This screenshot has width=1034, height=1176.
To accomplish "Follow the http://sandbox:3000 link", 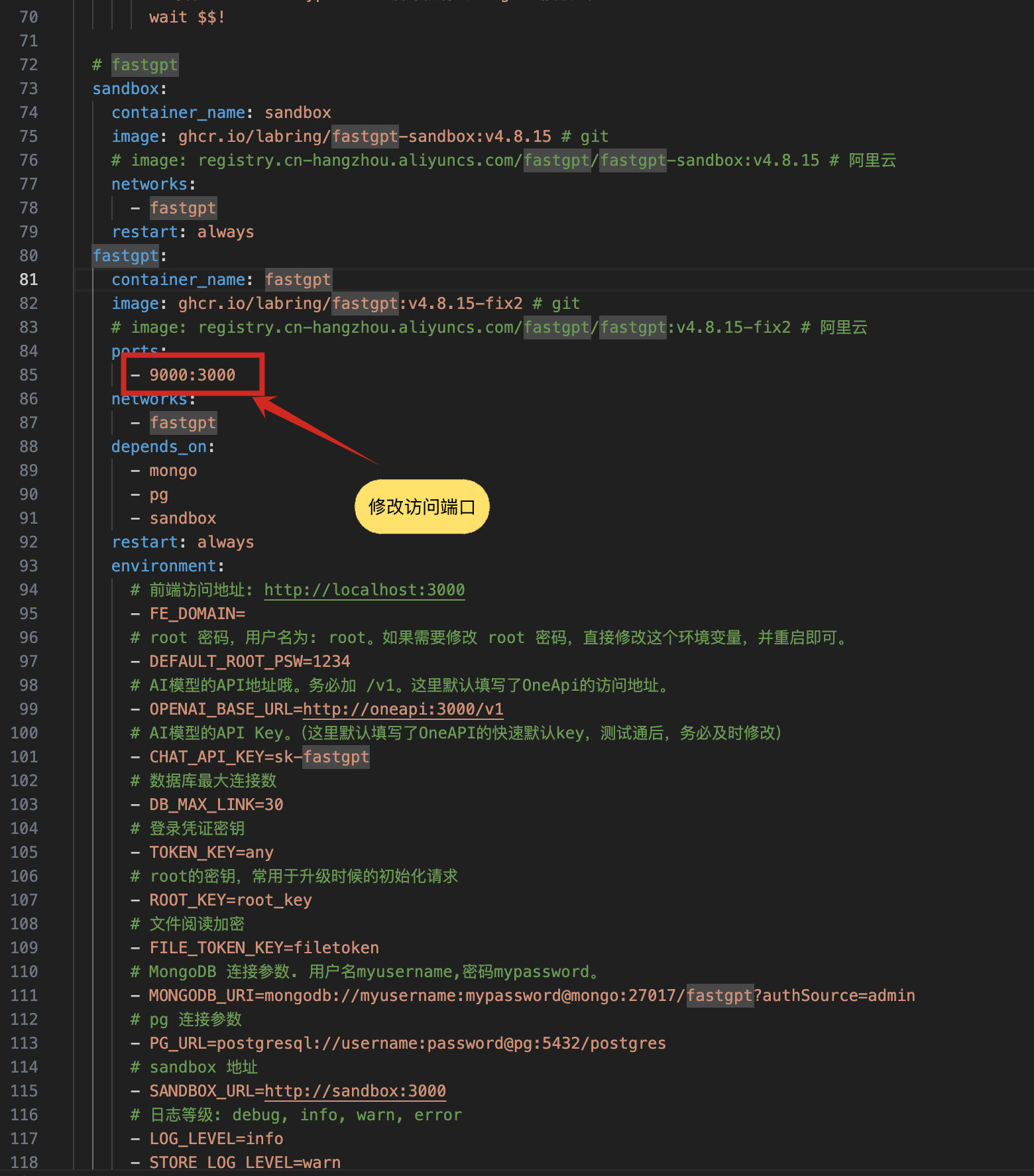I will (x=355, y=1091).
